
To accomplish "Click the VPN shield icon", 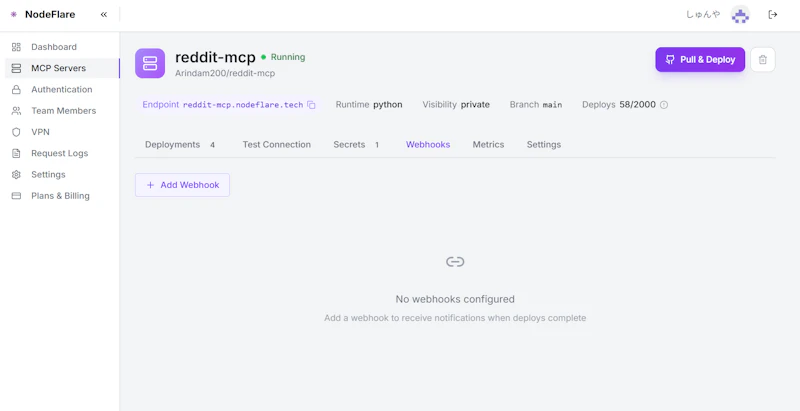I will [16, 132].
